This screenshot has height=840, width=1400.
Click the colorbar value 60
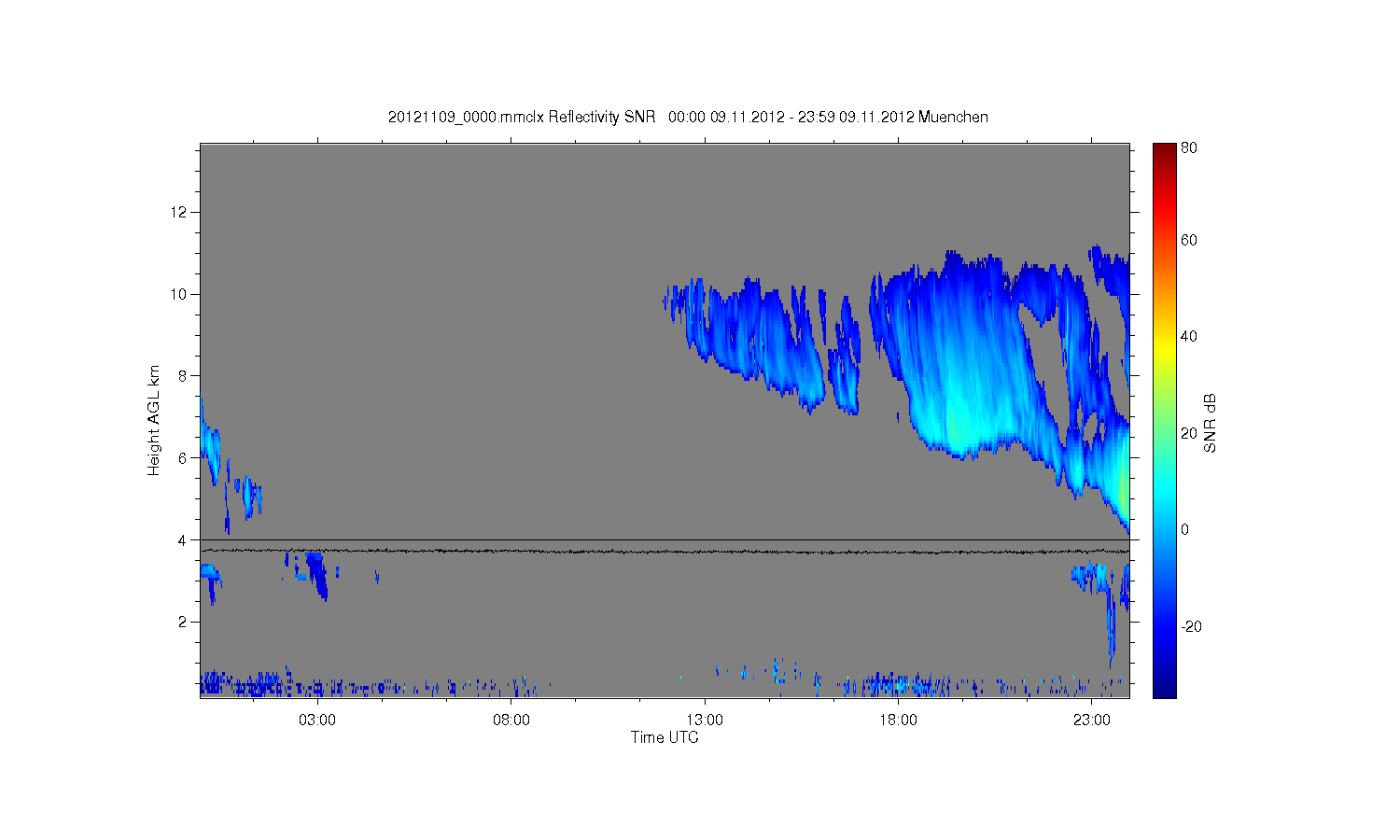pyautogui.click(x=1189, y=240)
